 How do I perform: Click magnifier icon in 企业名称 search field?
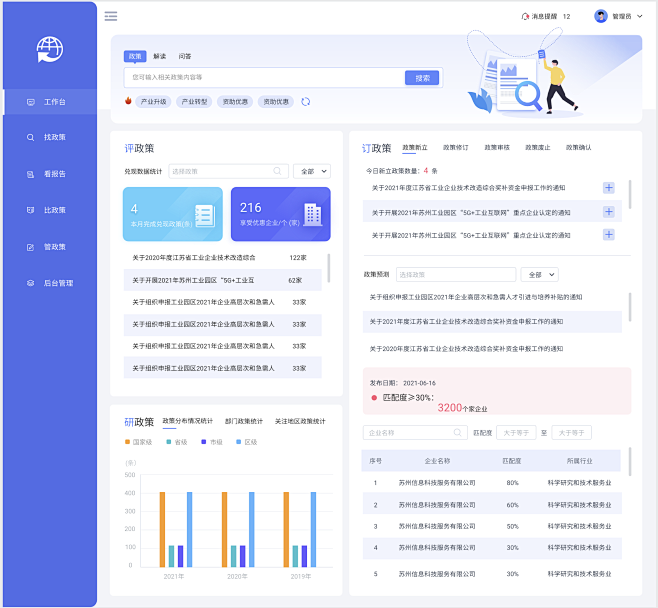coord(457,432)
